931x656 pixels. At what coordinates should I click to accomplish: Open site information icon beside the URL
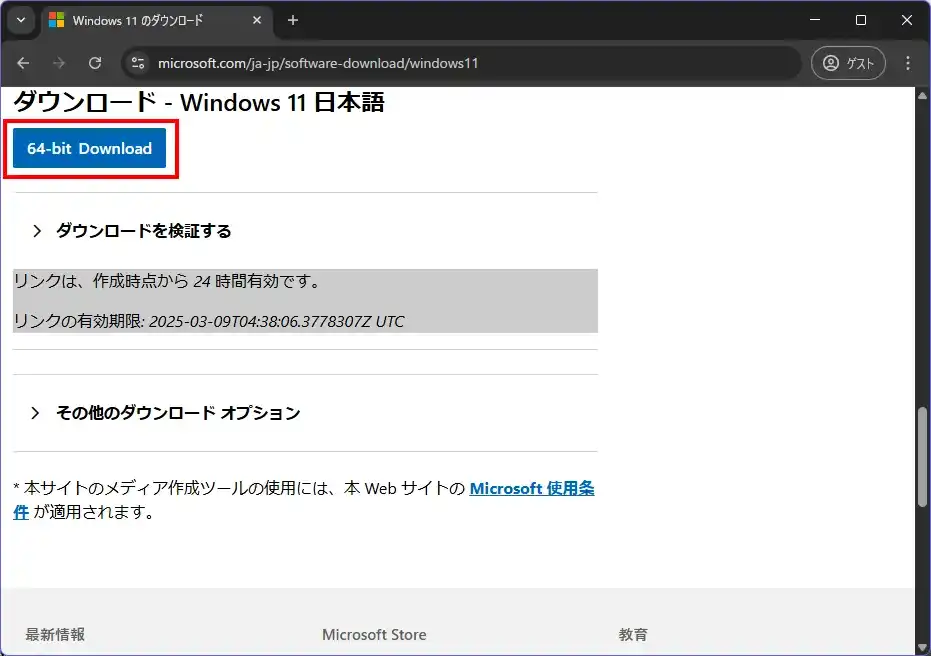[x=138, y=63]
